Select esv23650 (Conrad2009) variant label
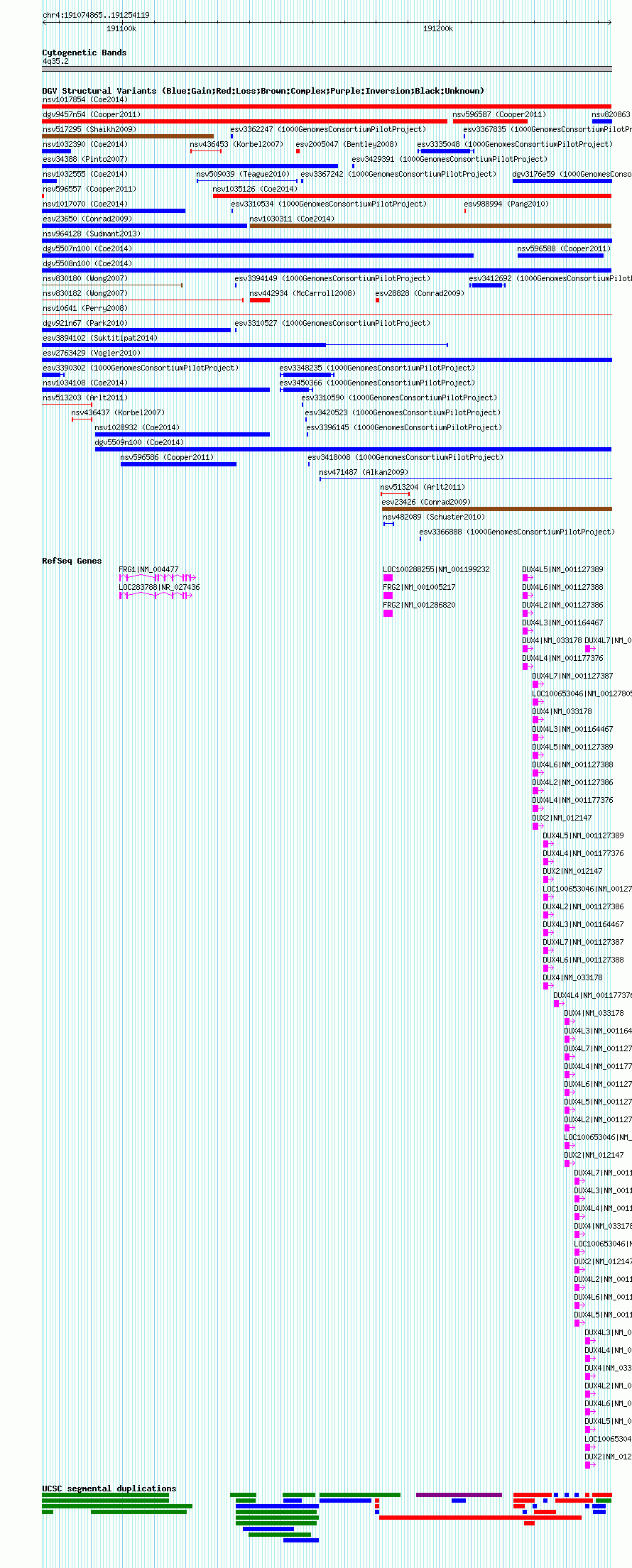The image size is (632, 1568). pyautogui.click(x=87, y=219)
